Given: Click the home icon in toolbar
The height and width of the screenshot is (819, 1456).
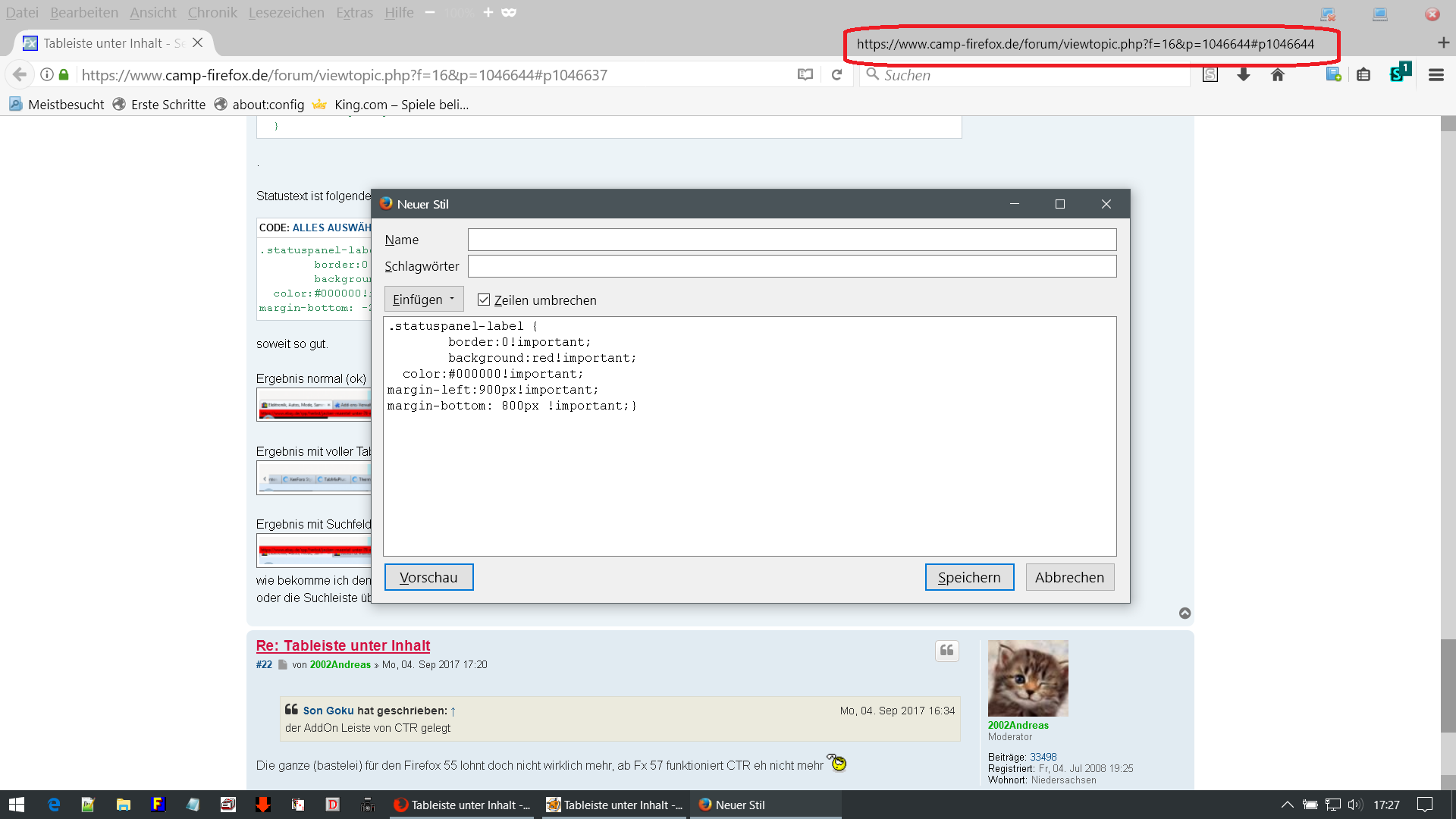Looking at the screenshot, I should click(1278, 74).
